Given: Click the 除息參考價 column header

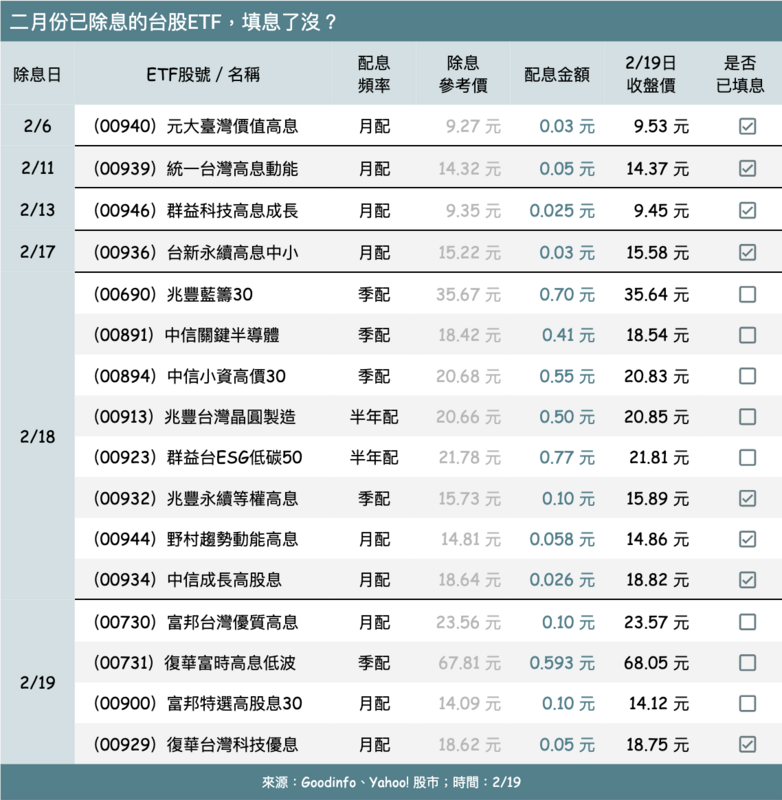Looking at the screenshot, I should point(463,74).
